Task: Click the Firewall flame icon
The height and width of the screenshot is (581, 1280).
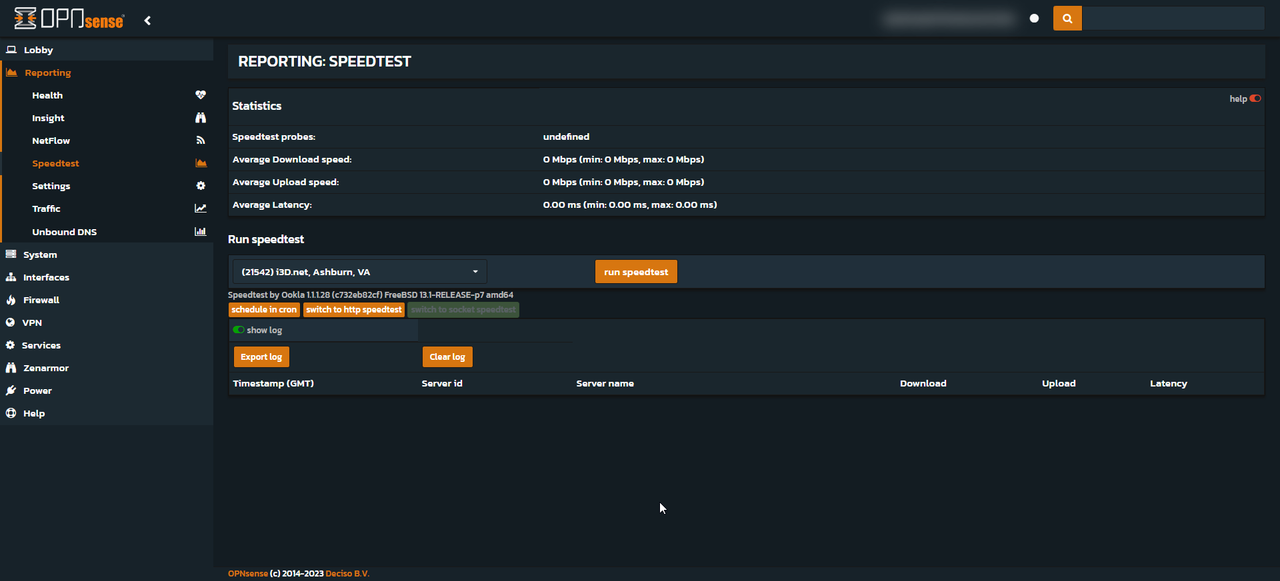Action: point(11,300)
